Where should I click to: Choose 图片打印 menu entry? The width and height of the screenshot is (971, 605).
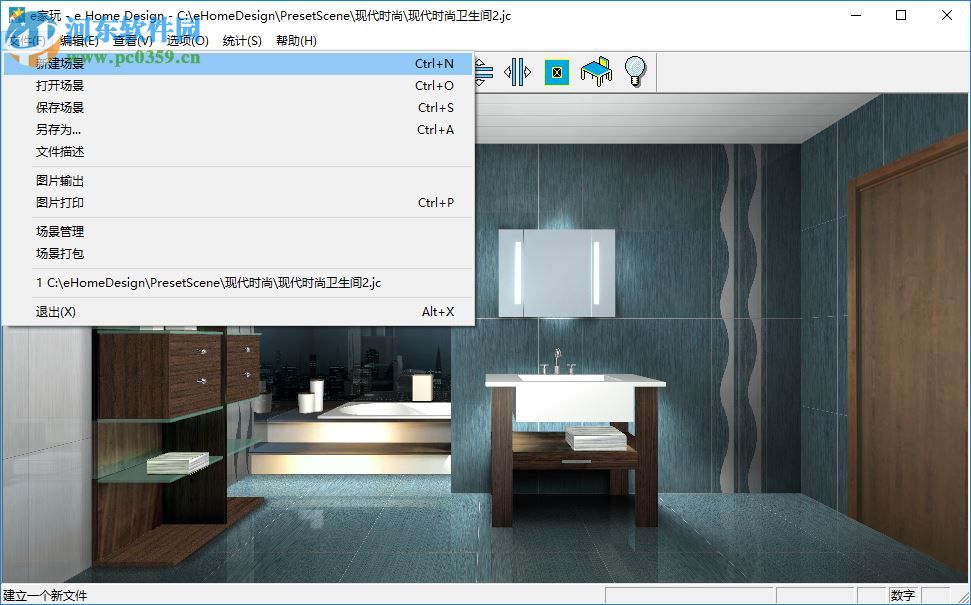tap(238, 202)
